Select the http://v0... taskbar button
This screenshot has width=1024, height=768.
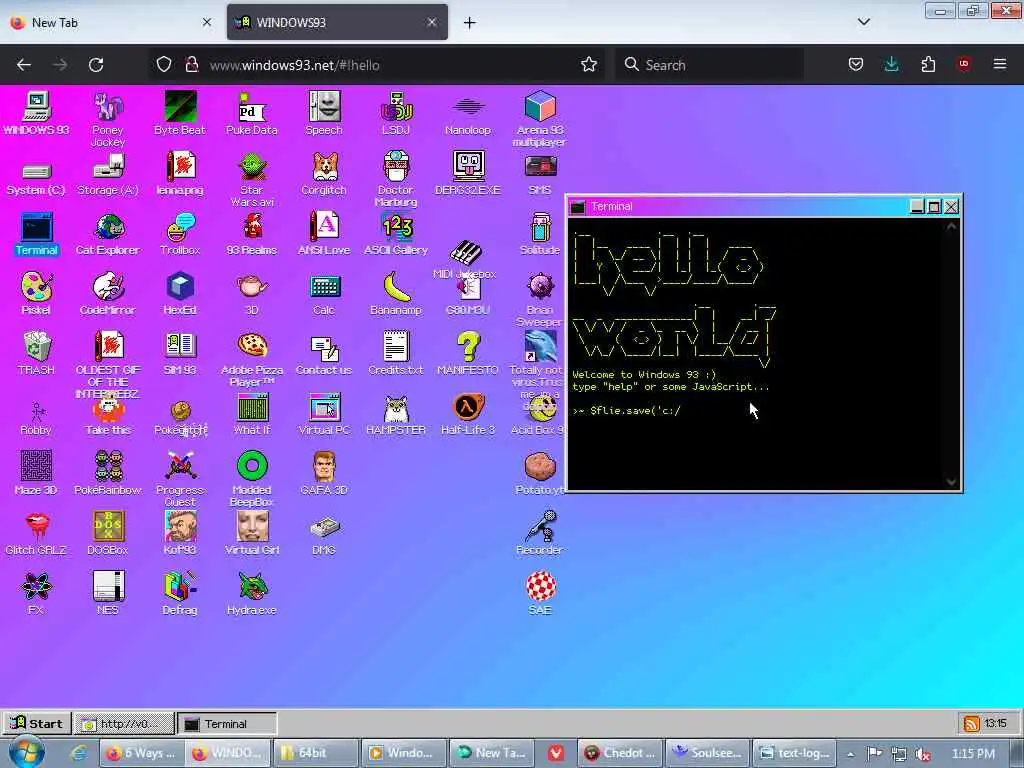[x=123, y=724]
